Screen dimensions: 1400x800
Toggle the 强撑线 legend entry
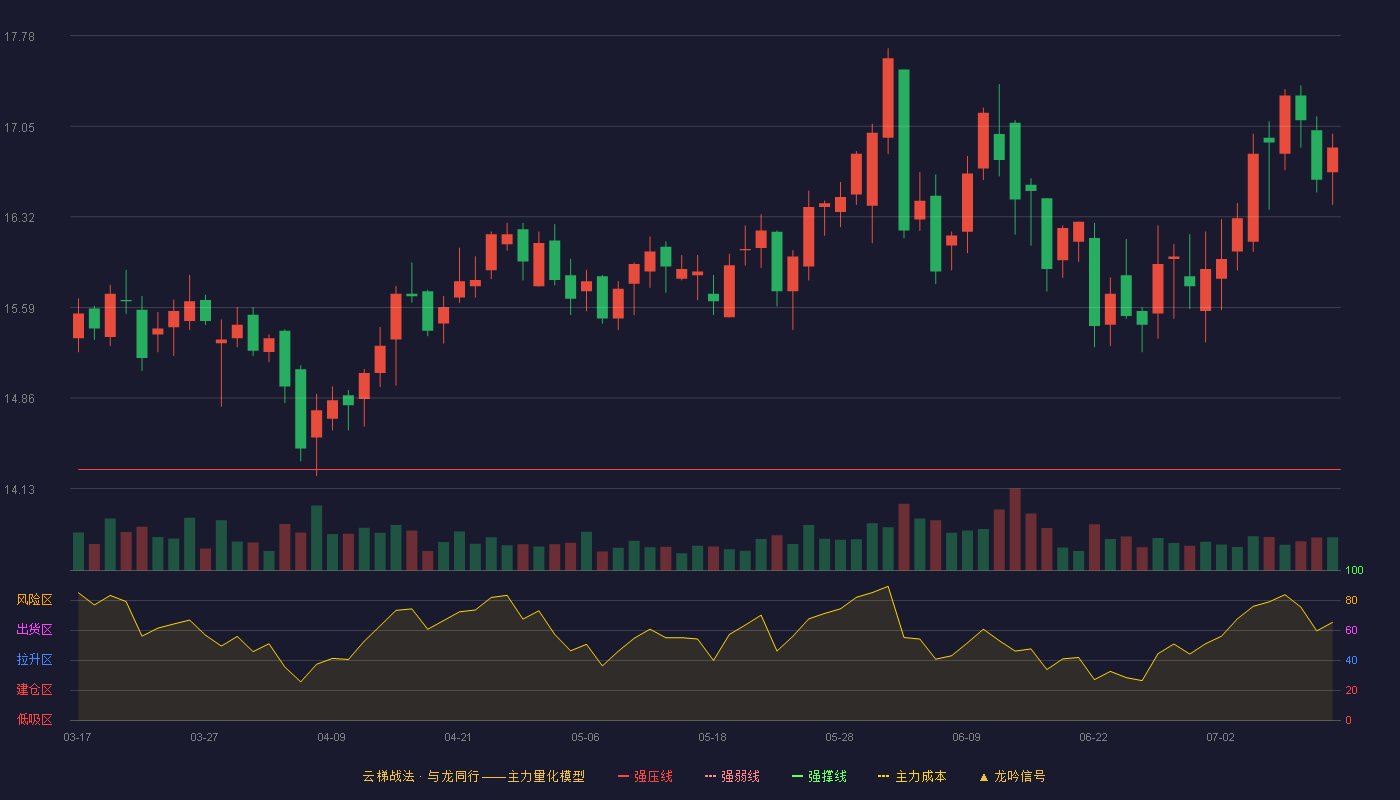coord(819,776)
